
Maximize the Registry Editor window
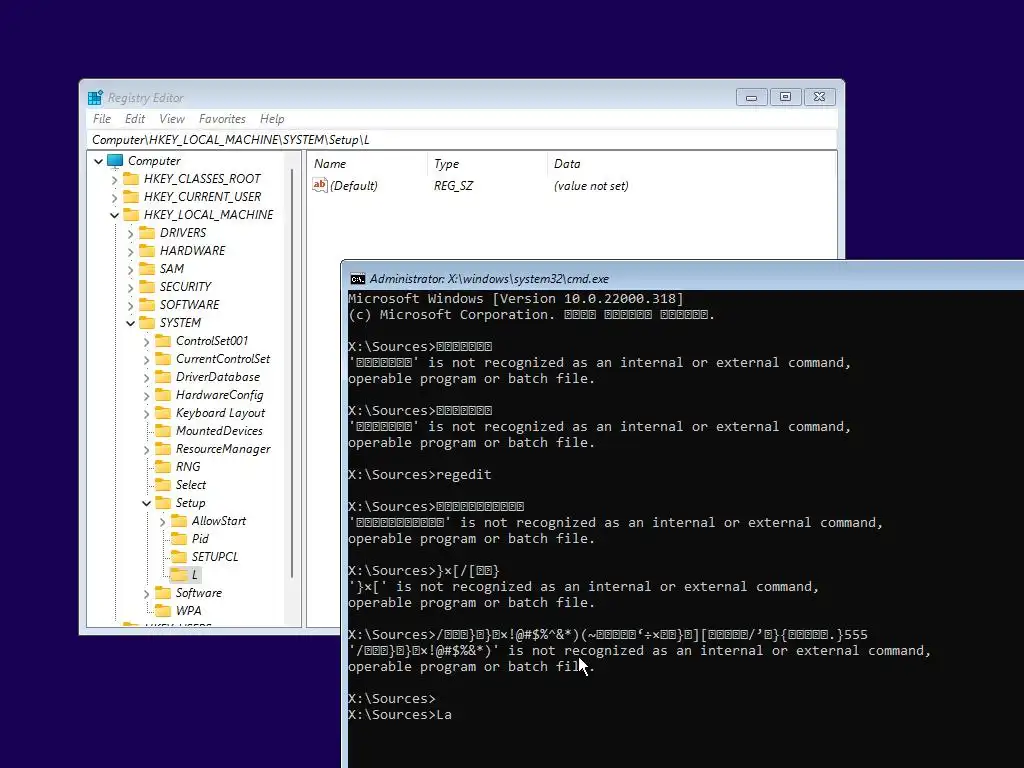(785, 97)
